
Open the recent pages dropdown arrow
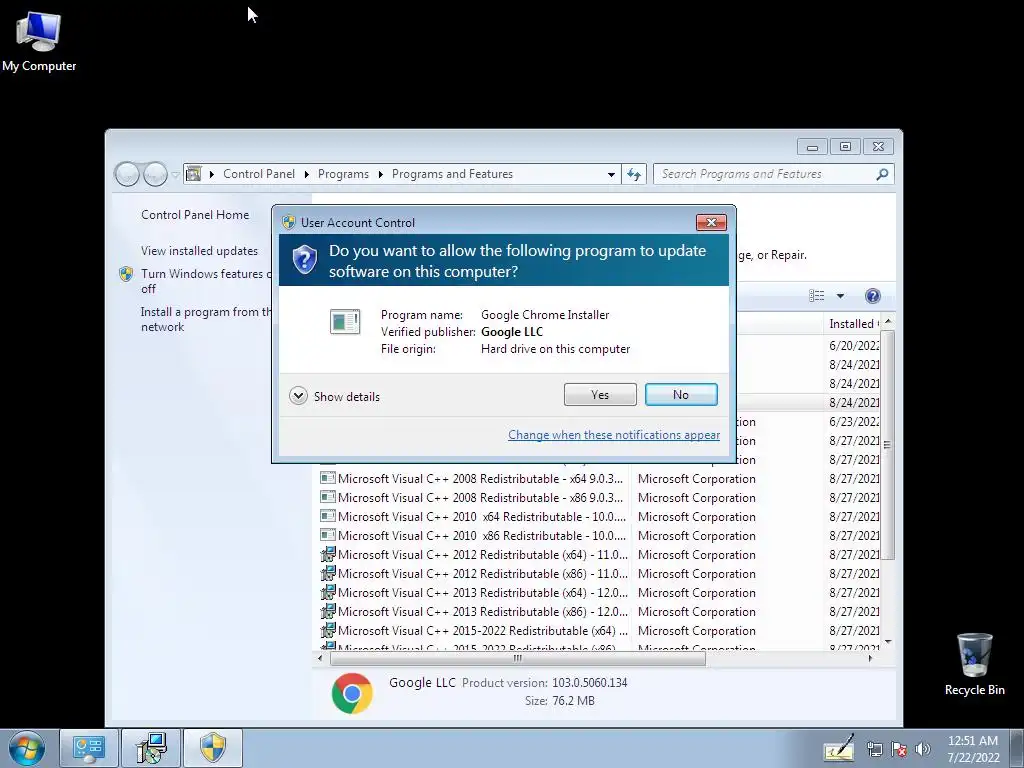[x=175, y=174]
